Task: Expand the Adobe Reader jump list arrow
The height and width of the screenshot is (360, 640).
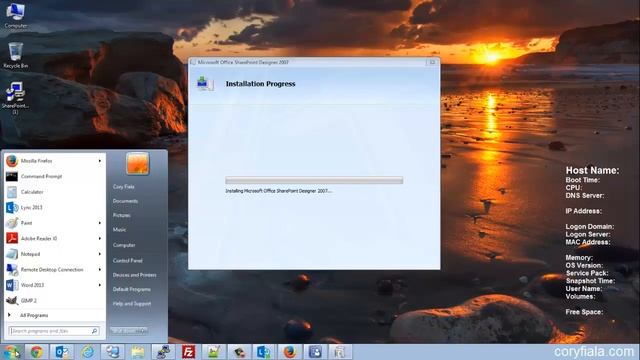Action: (100, 238)
